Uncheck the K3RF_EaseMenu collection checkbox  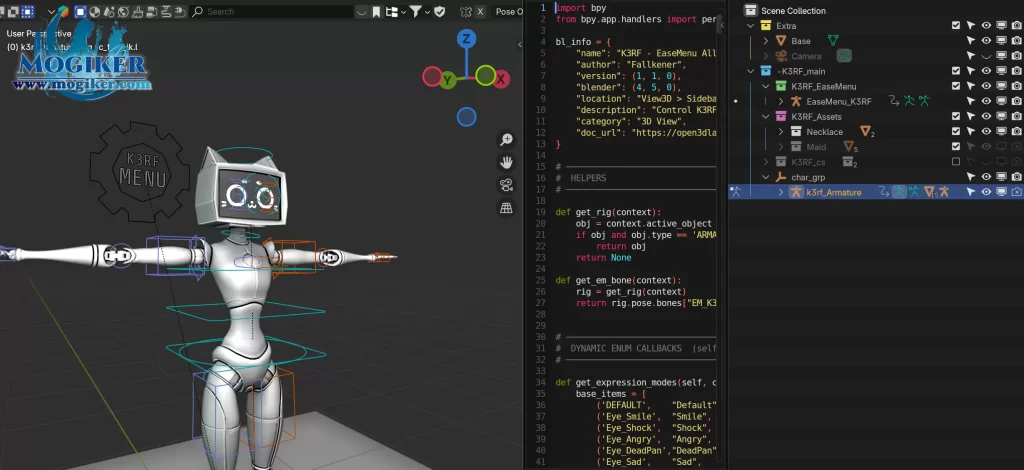[956, 86]
